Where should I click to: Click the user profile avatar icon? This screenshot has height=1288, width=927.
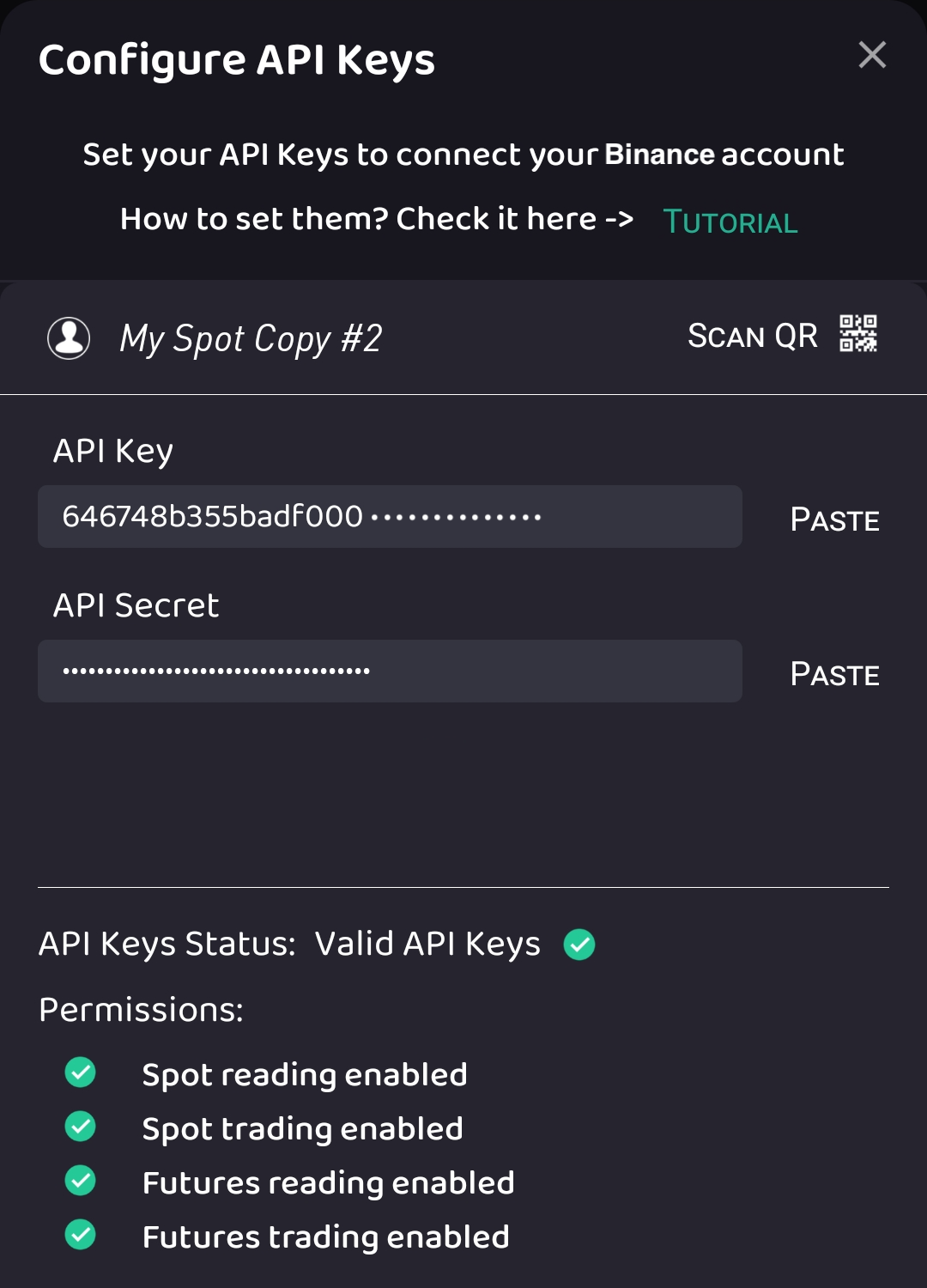(x=68, y=337)
